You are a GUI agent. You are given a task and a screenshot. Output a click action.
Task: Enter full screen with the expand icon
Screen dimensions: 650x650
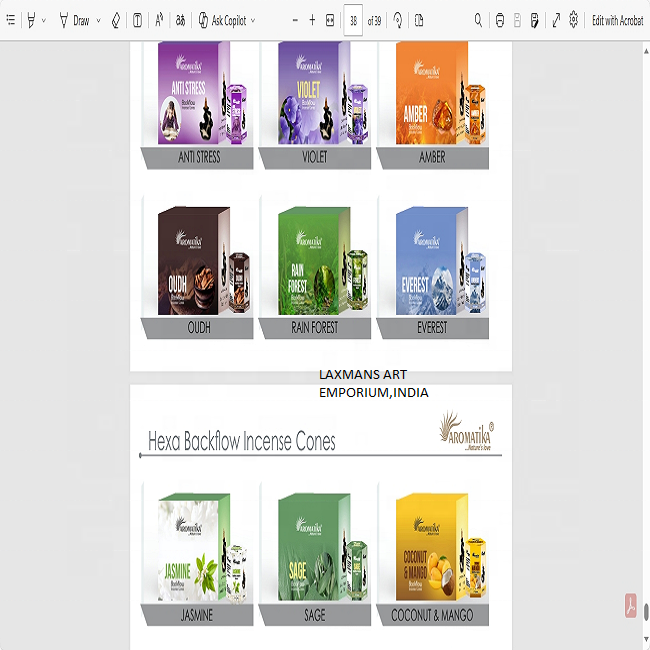556,20
